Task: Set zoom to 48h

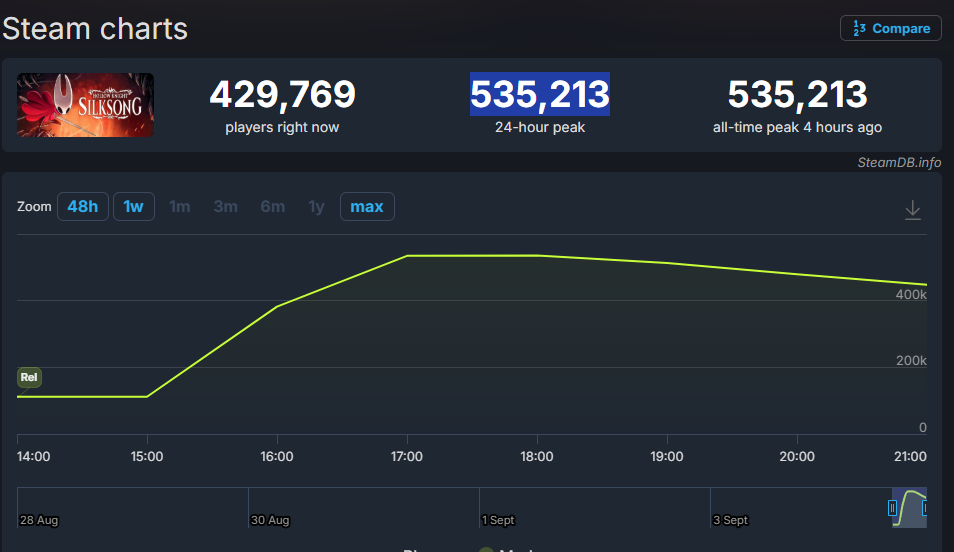Action: click(83, 206)
